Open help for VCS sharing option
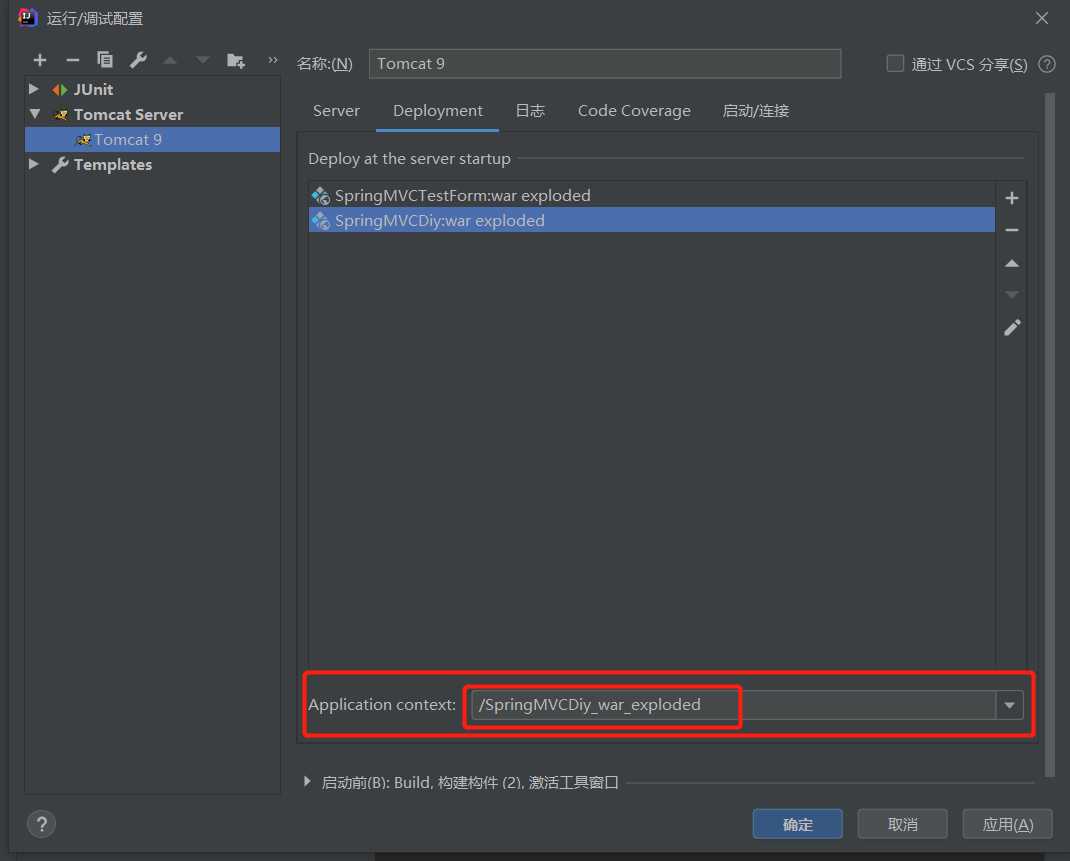The height and width of the screenshot is (861, 1070). coord(1047,64)
